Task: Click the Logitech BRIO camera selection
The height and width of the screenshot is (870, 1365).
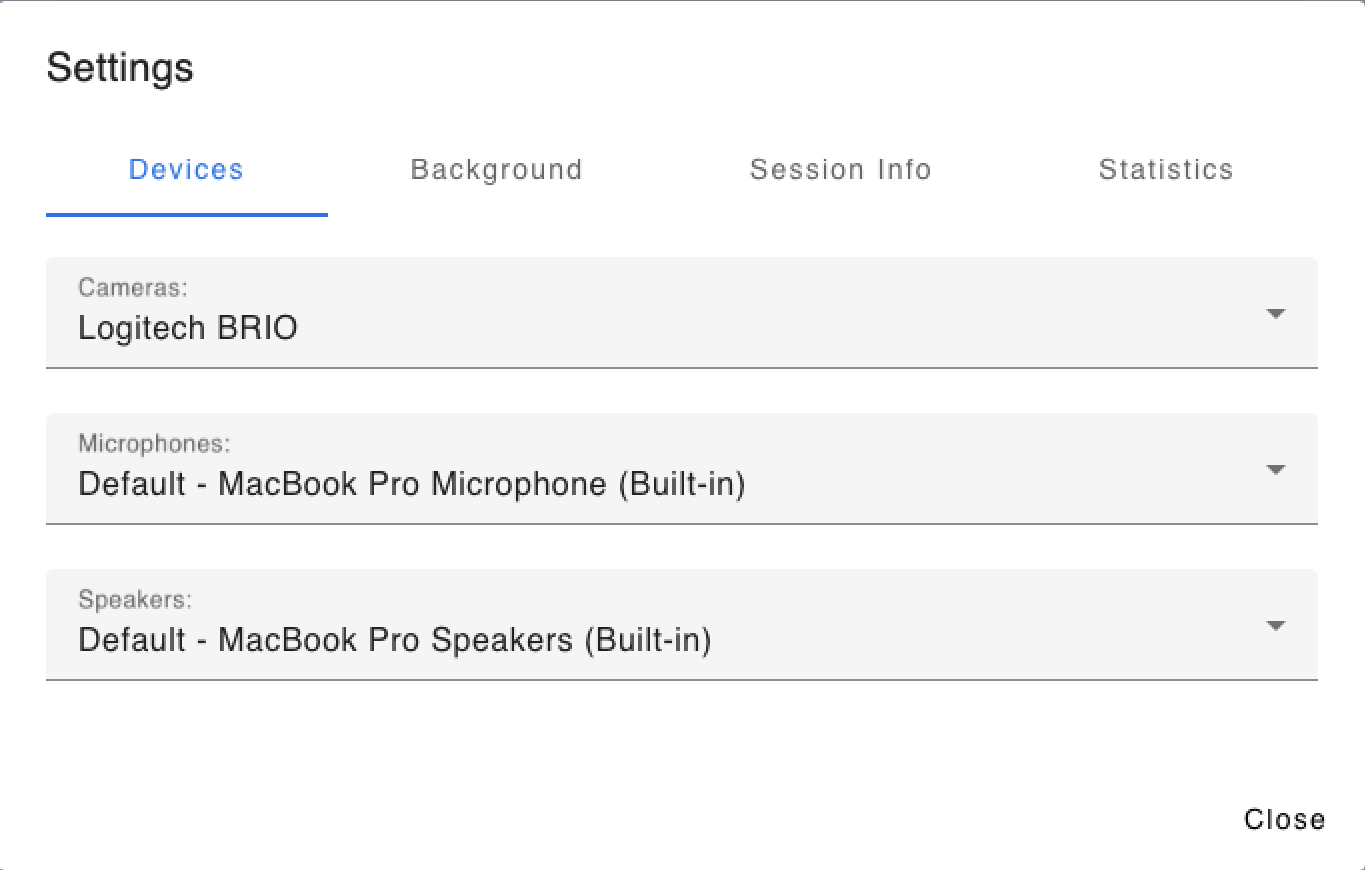Action: click(x=188, y=328)
